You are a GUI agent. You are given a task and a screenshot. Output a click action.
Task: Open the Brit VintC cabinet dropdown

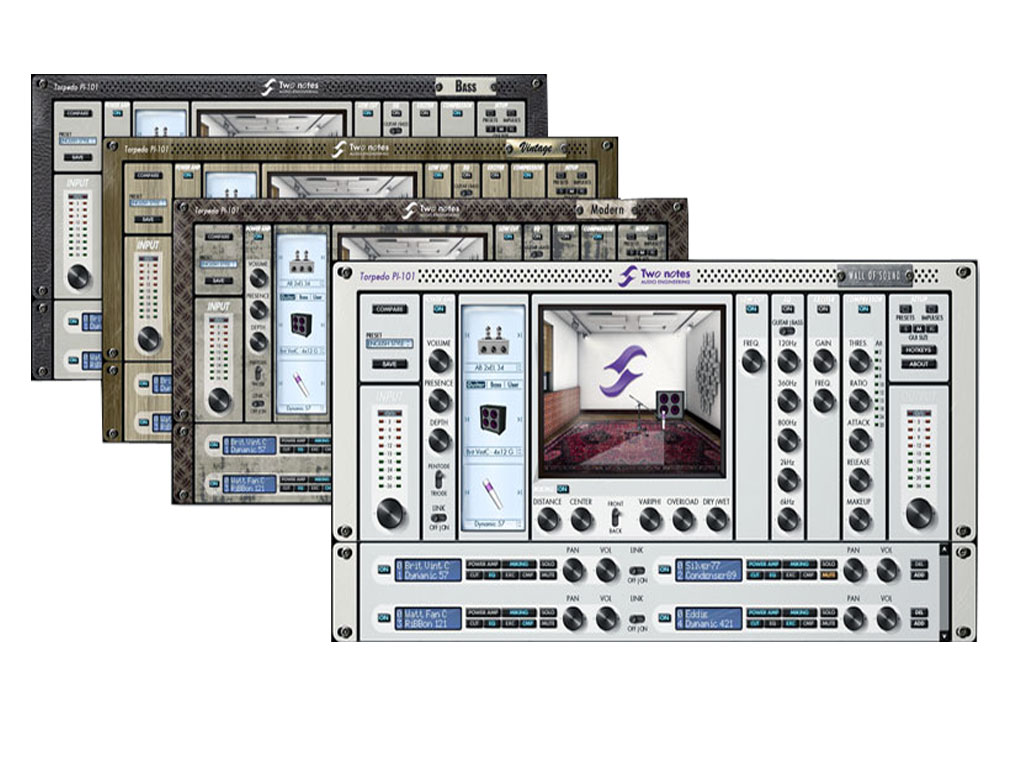(492, 453)
